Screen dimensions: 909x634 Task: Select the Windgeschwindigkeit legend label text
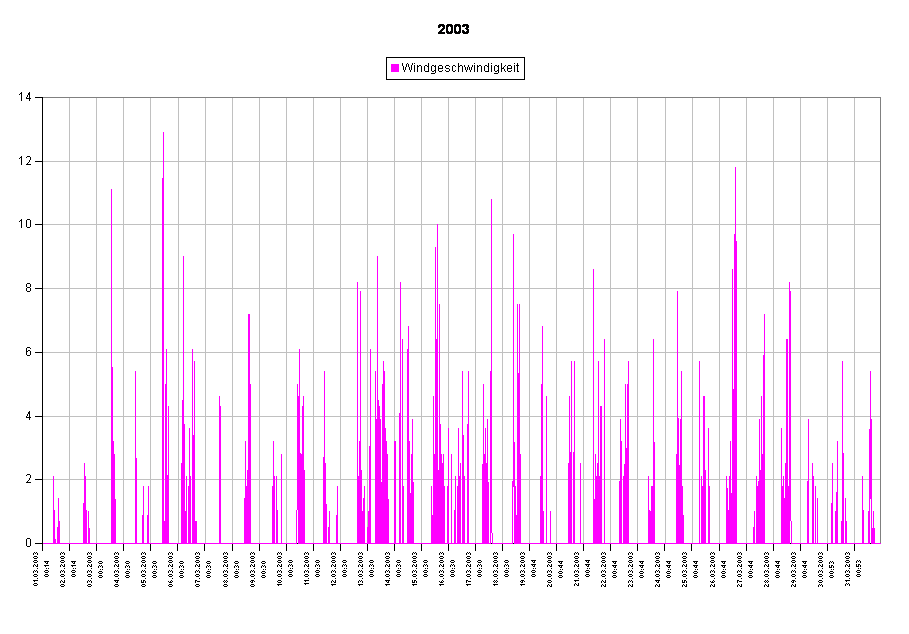(460, 68)
